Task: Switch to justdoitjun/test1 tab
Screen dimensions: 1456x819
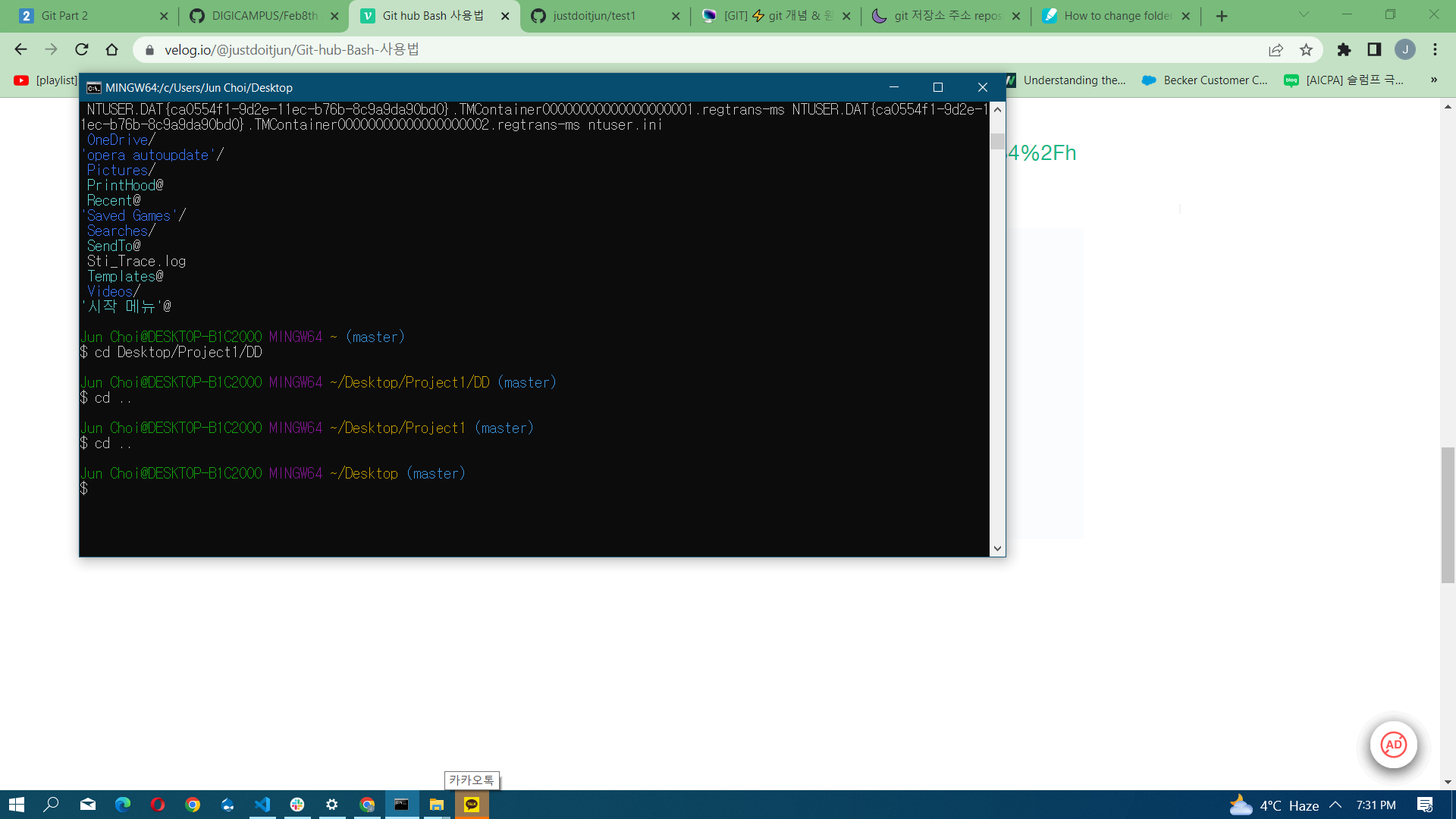Action: [x=595, y=16]
